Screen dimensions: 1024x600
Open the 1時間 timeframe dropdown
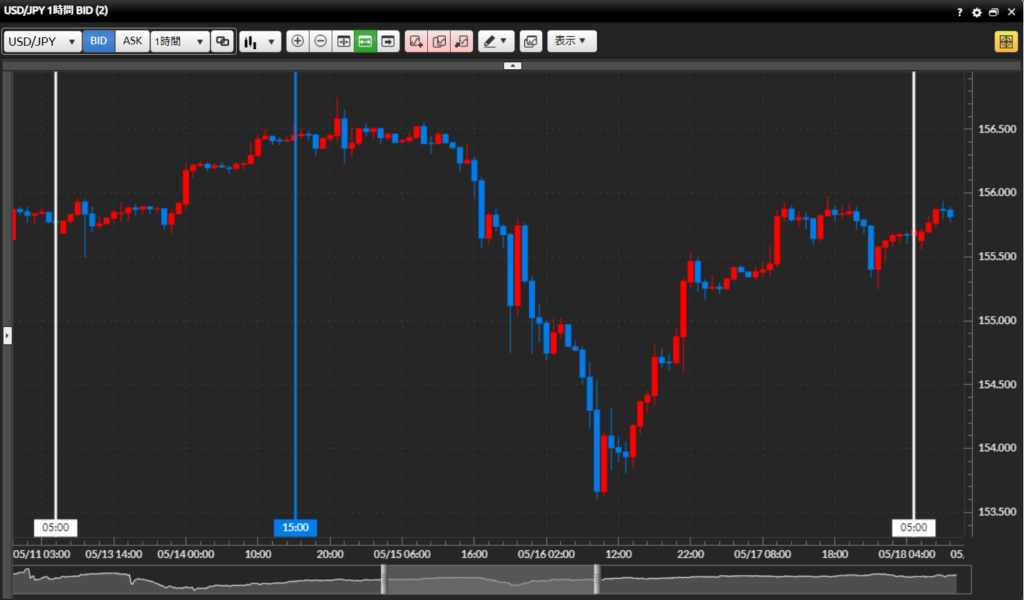pos(179,42)
